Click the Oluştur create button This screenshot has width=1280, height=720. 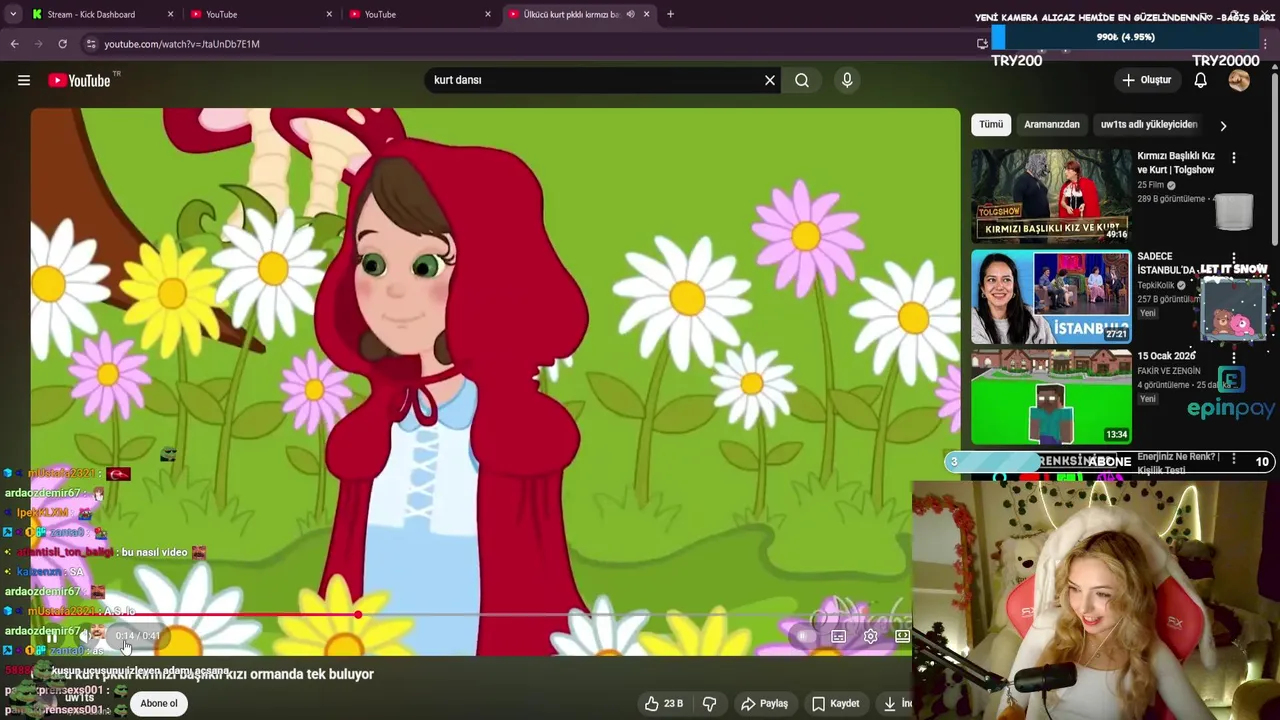[x=1146, y=80]
